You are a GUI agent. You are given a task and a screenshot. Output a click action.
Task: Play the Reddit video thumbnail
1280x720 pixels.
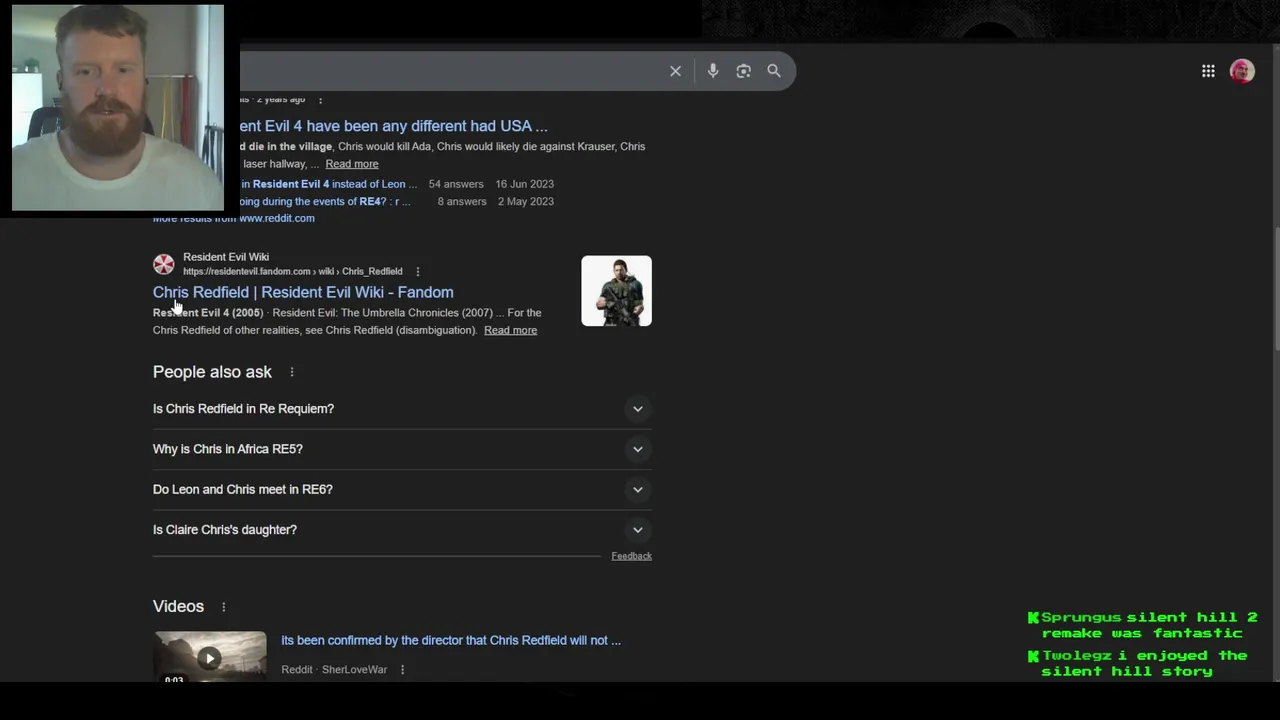[x=210, y=657]
